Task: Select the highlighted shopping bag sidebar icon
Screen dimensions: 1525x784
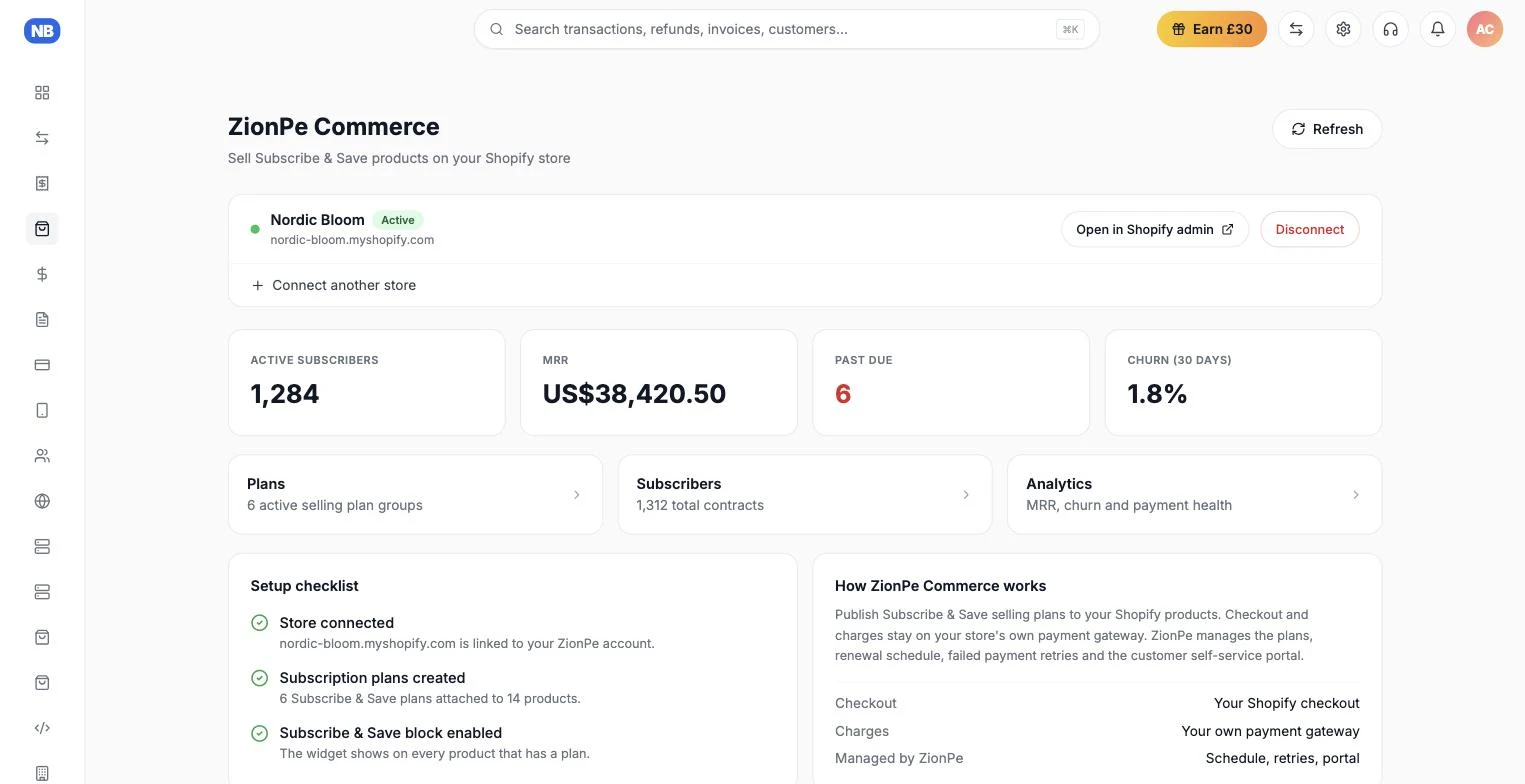Action: tap(42, 229)
